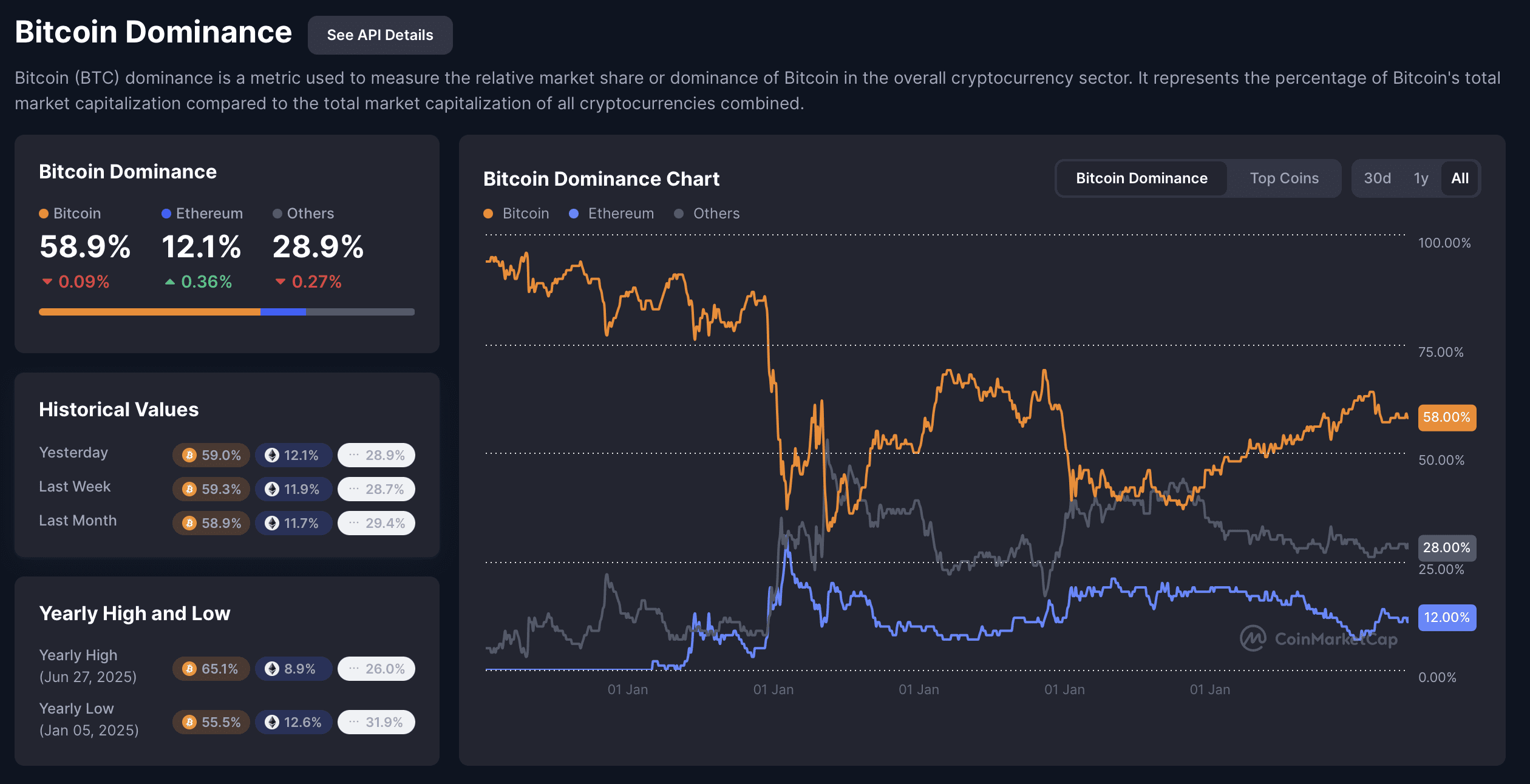The image size is (1530, 784).
Task: Switch to the Top Coins tab
Action: click(x=1284, y=178)
